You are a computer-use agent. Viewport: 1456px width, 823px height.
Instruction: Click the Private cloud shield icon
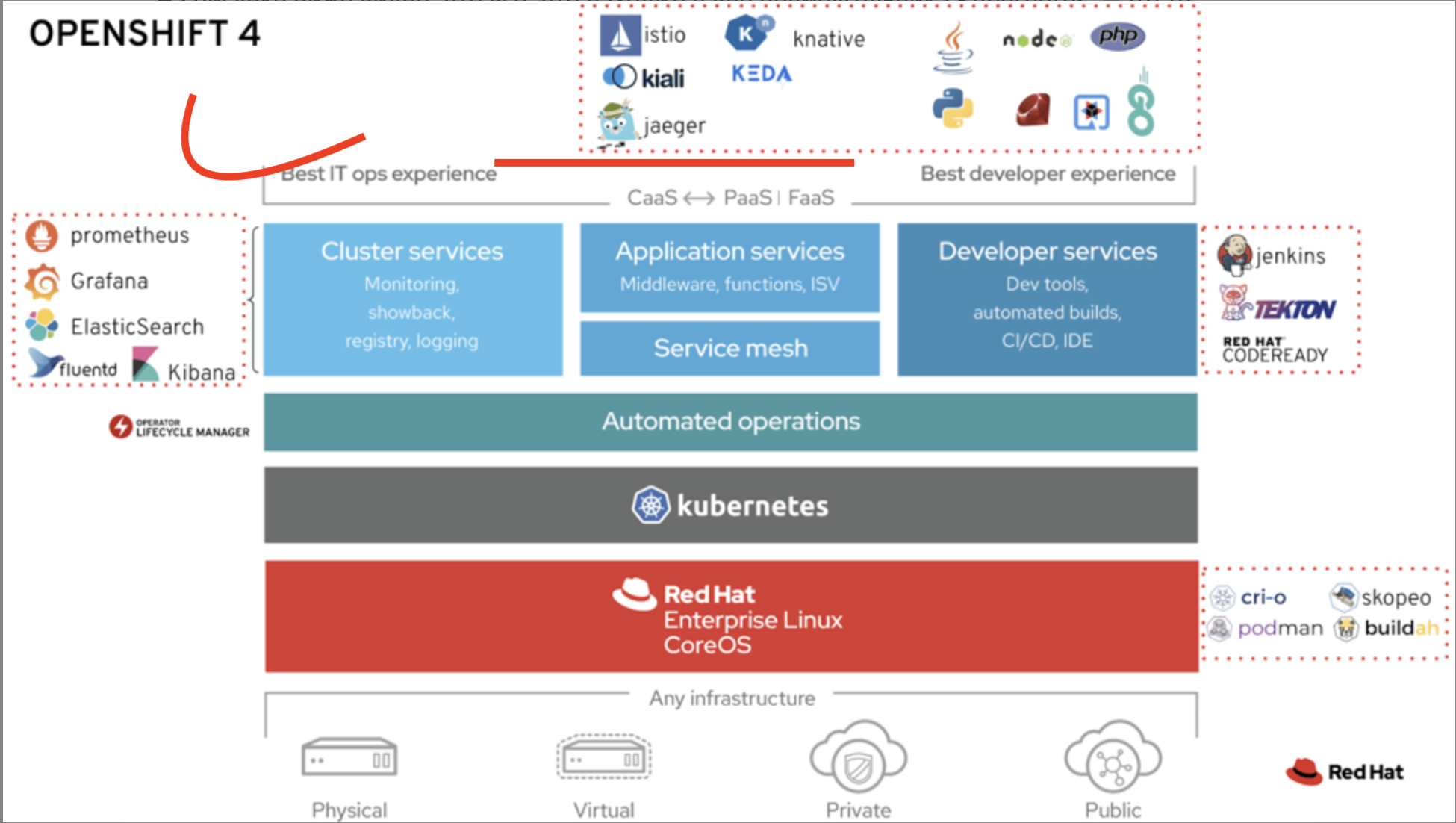tap(858, 757)
